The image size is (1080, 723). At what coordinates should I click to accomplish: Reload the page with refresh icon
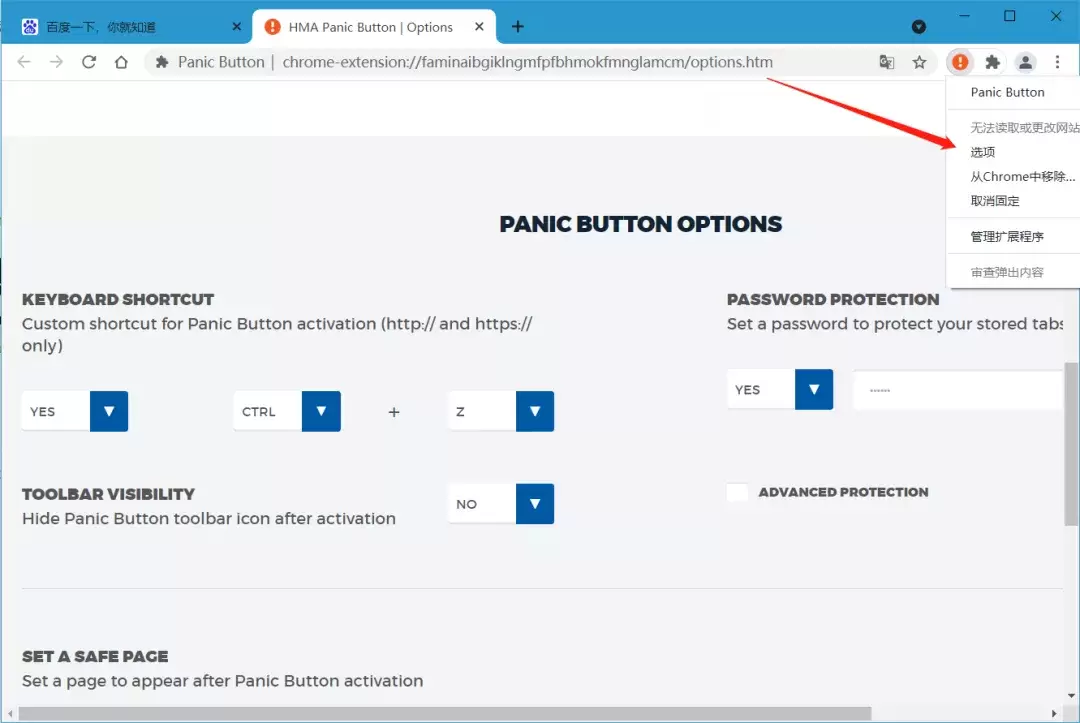click(89, 62)
